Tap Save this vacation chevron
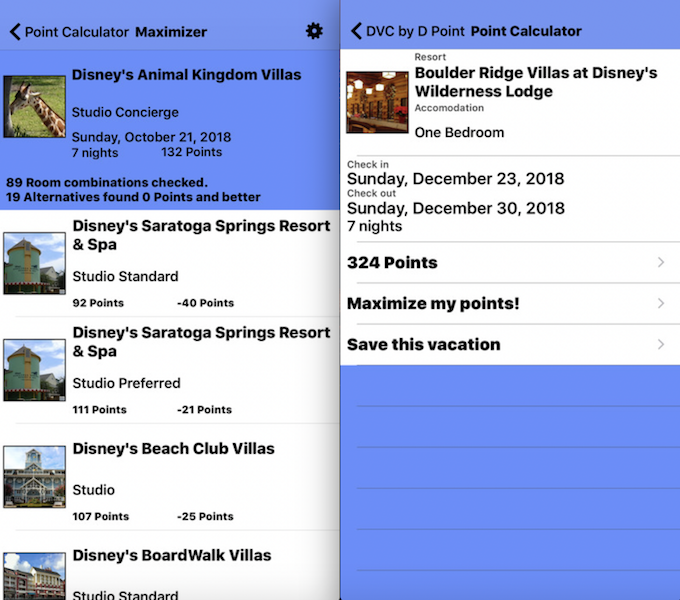Viewport: 680px width, 600px height. coord(660,344)
